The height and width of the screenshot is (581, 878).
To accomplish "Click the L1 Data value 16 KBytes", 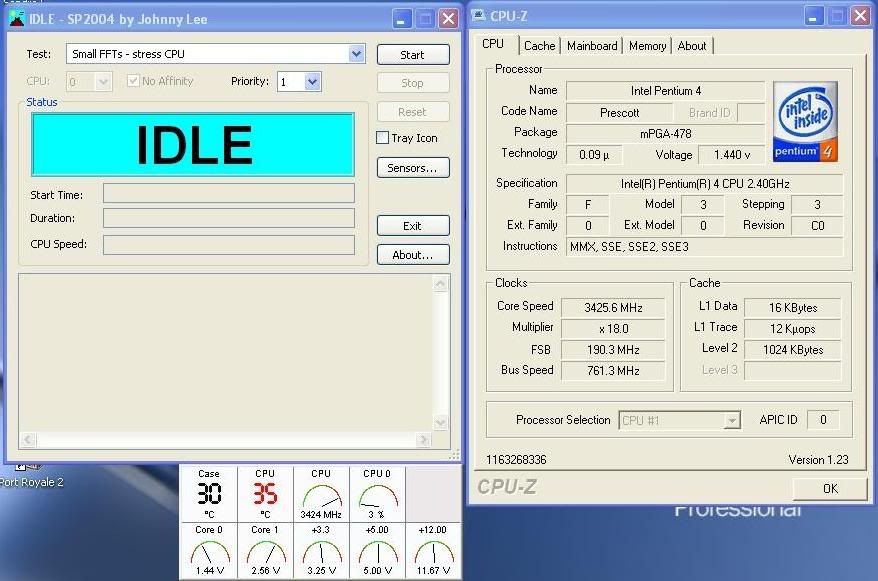I will click(792, 307).
